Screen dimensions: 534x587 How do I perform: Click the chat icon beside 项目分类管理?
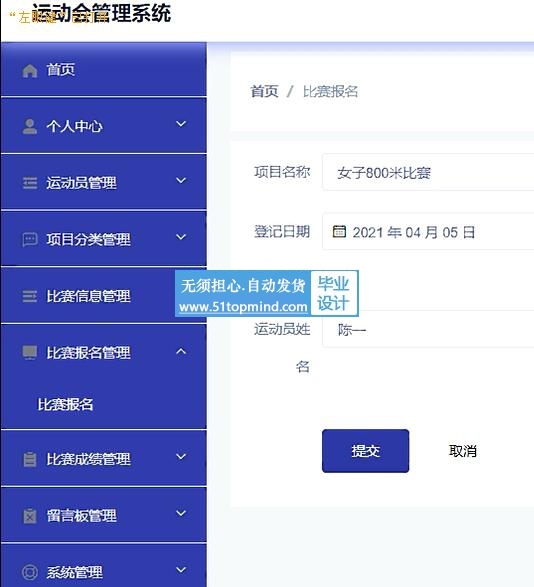tap(30, 240)
